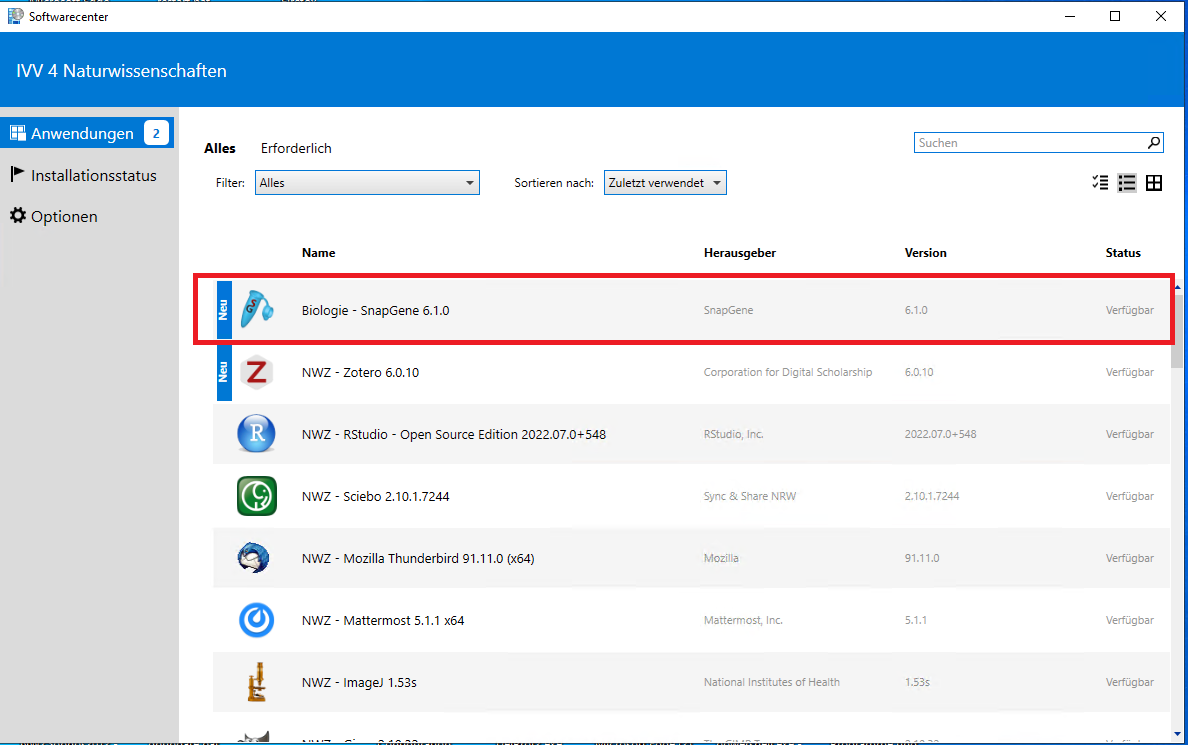The height and width of the screenshot is (745, 1188).
Task: Open the RStudio blue R icon
Action: pyautogui.click(x=257, y=434)
